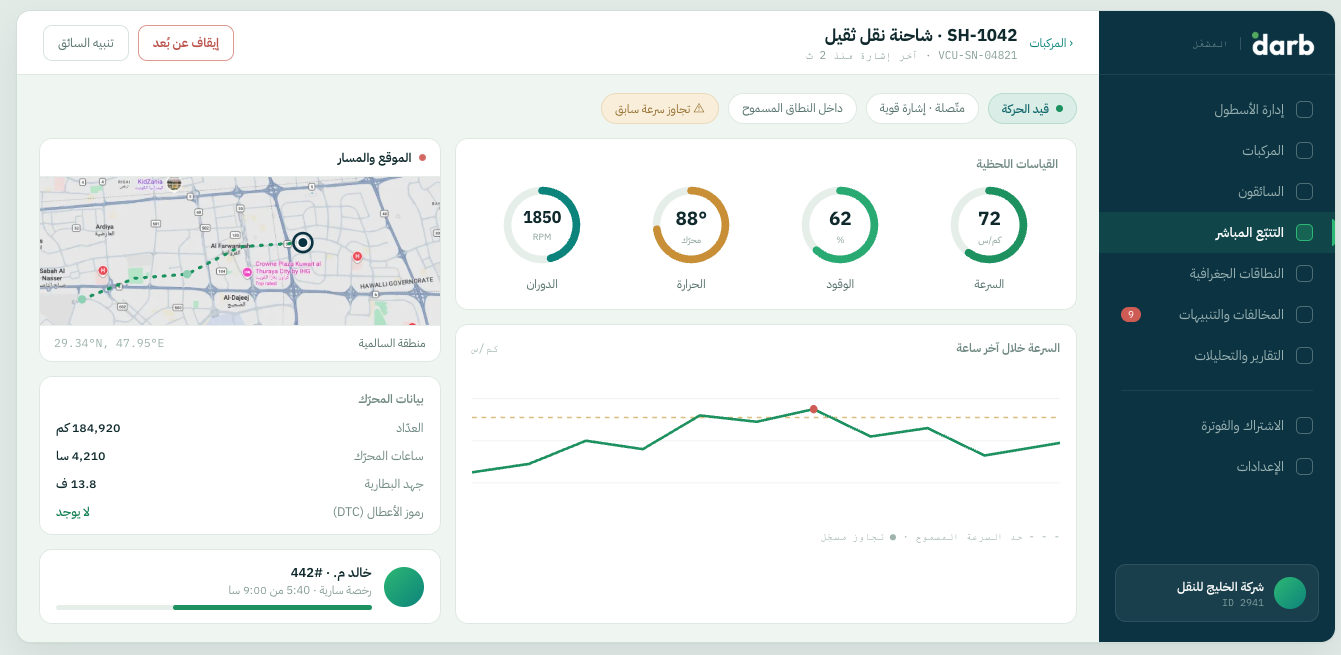1341x655 pixels.
Task: Click منطقة السالمية label
Action: tap(392, 343)
